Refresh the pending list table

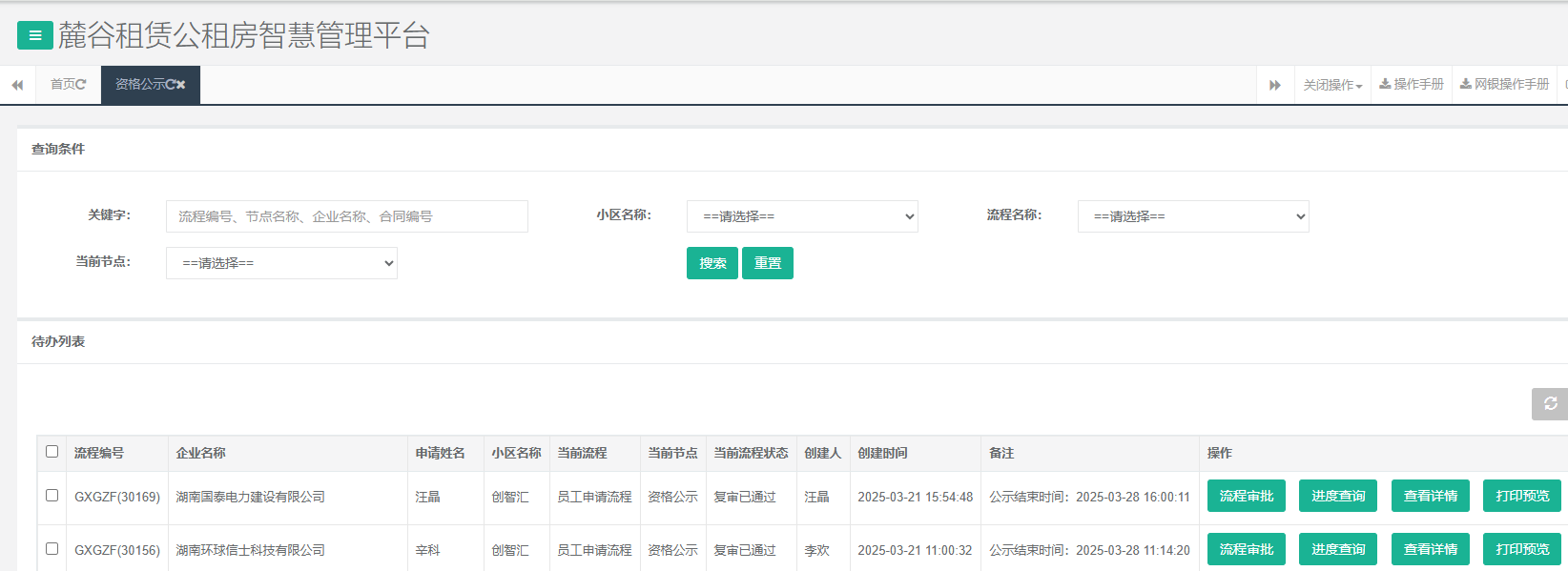[1550, 403]
